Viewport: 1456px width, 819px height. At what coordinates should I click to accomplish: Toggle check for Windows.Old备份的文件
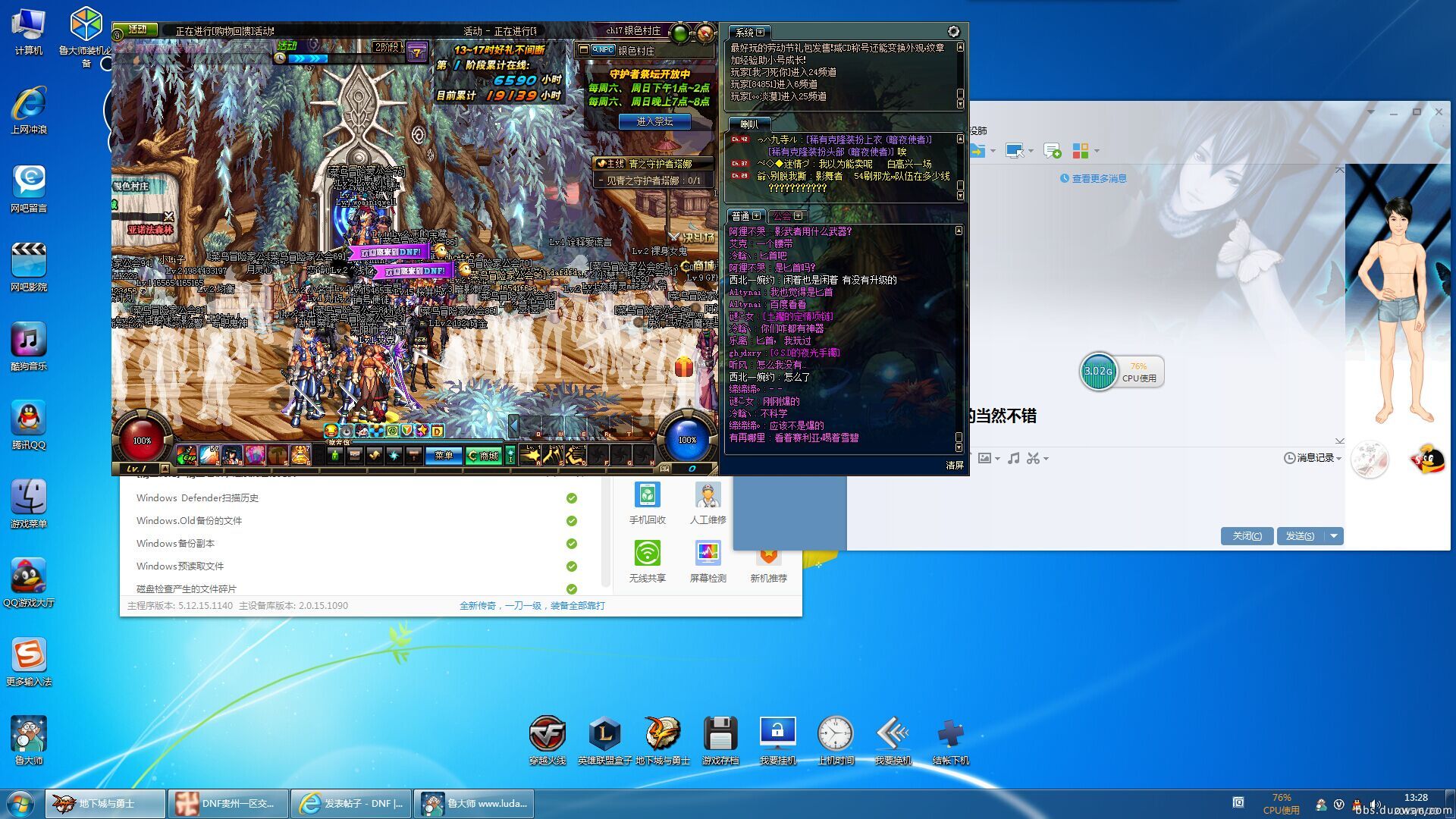click(572, 521)
